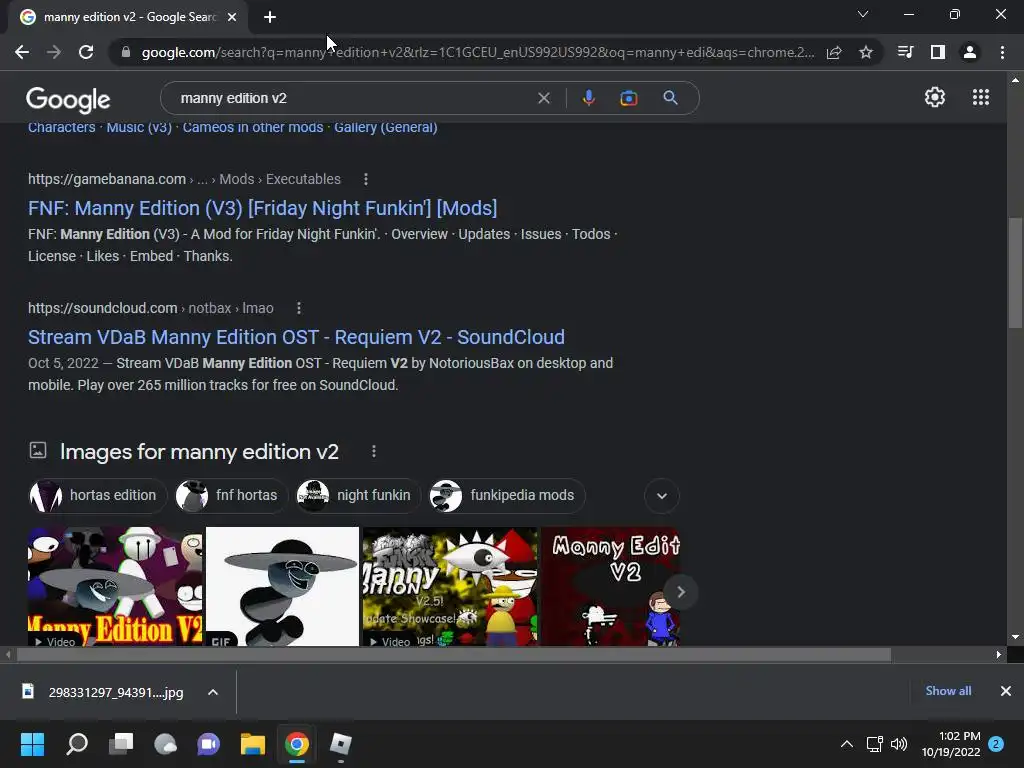The width and height of the screenshot is (1024, 768).
Task: Open a new browser tab
Action: click(270, 17)
